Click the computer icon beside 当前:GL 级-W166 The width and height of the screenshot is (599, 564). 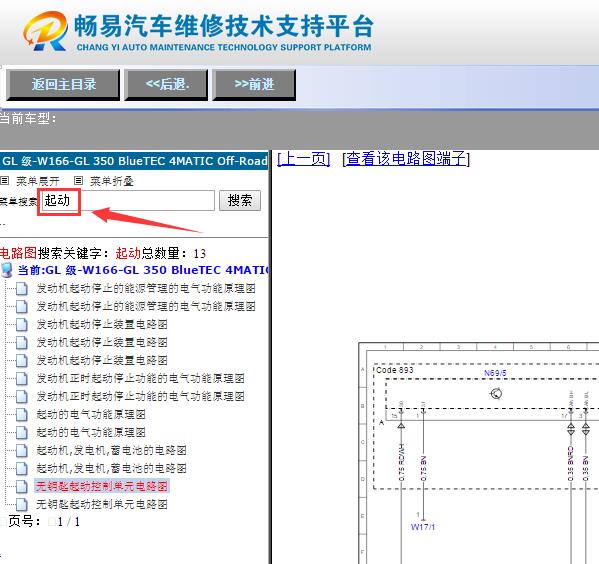pos(6,270)
